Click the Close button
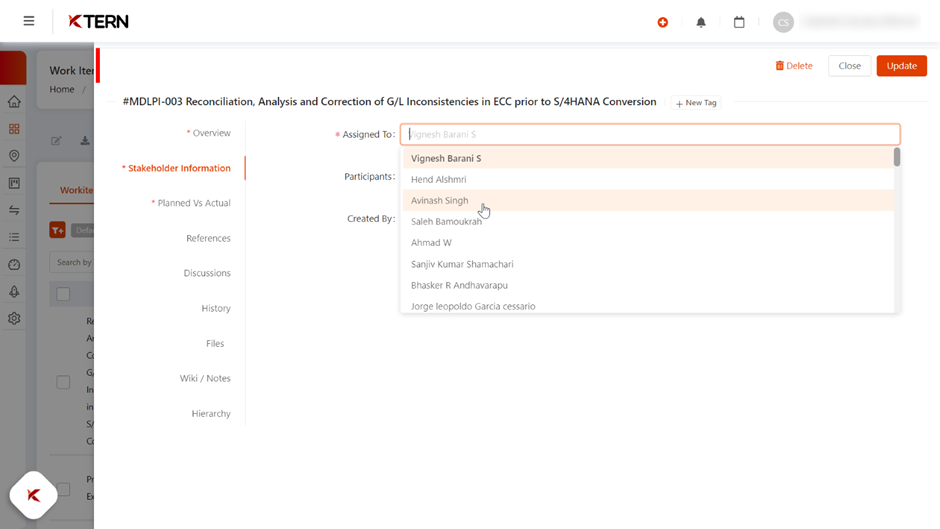 [x=849, y=65]
